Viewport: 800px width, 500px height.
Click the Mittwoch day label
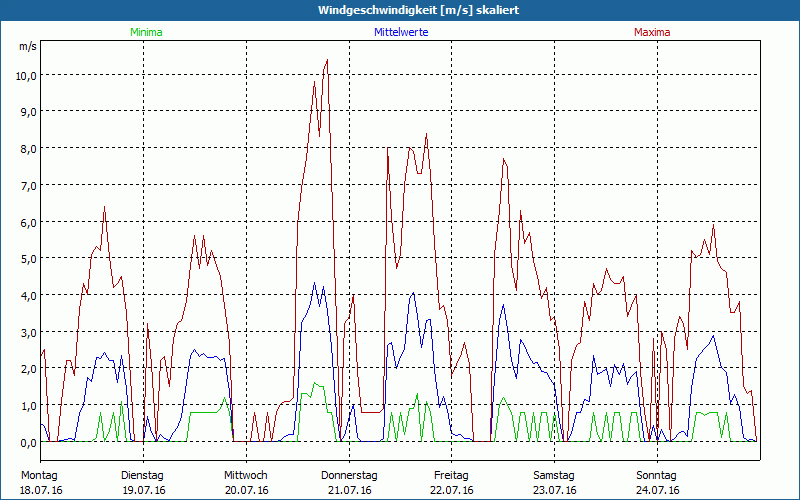[x=245, y=476]
